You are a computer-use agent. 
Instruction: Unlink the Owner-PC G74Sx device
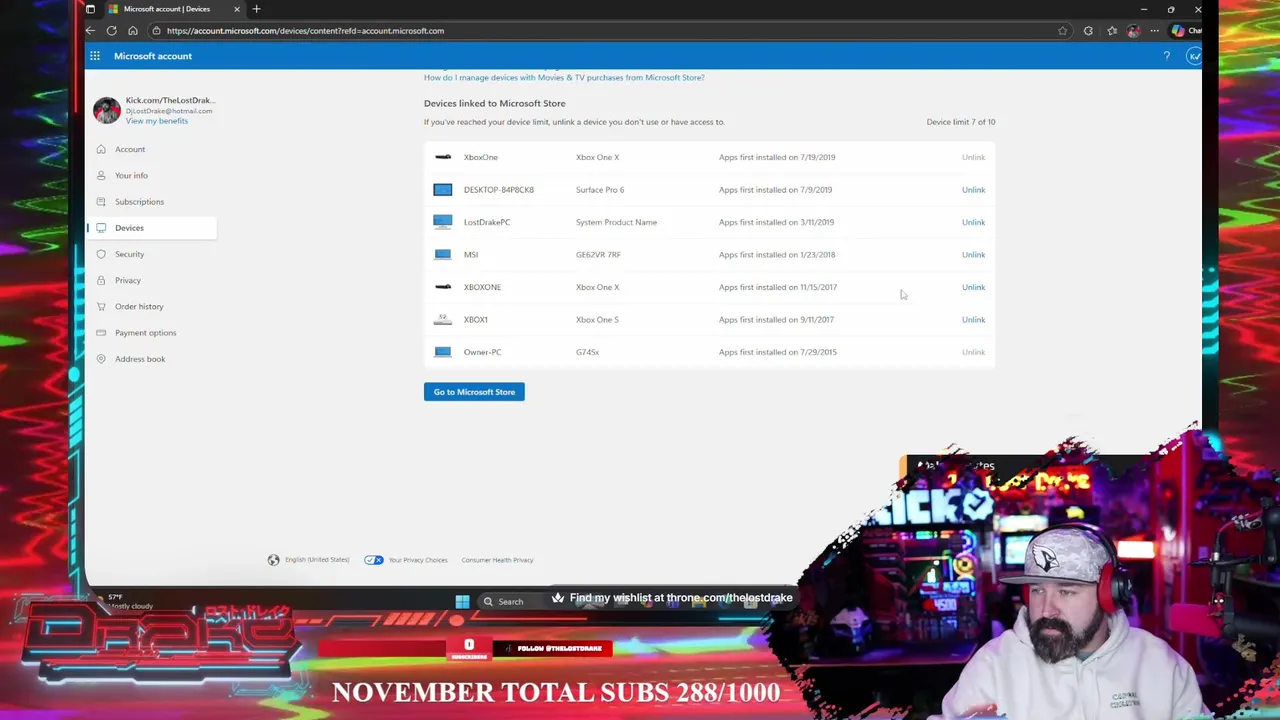click(x=973, y=352)
